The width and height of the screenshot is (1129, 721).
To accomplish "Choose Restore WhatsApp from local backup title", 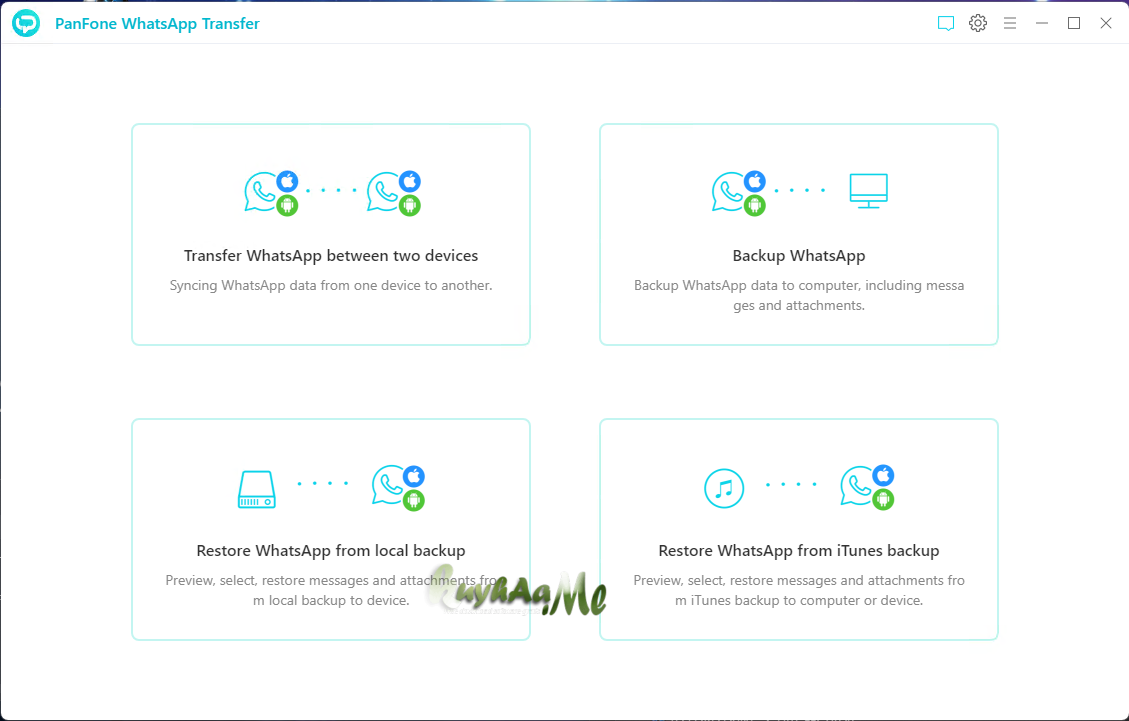I will [331, 550].
